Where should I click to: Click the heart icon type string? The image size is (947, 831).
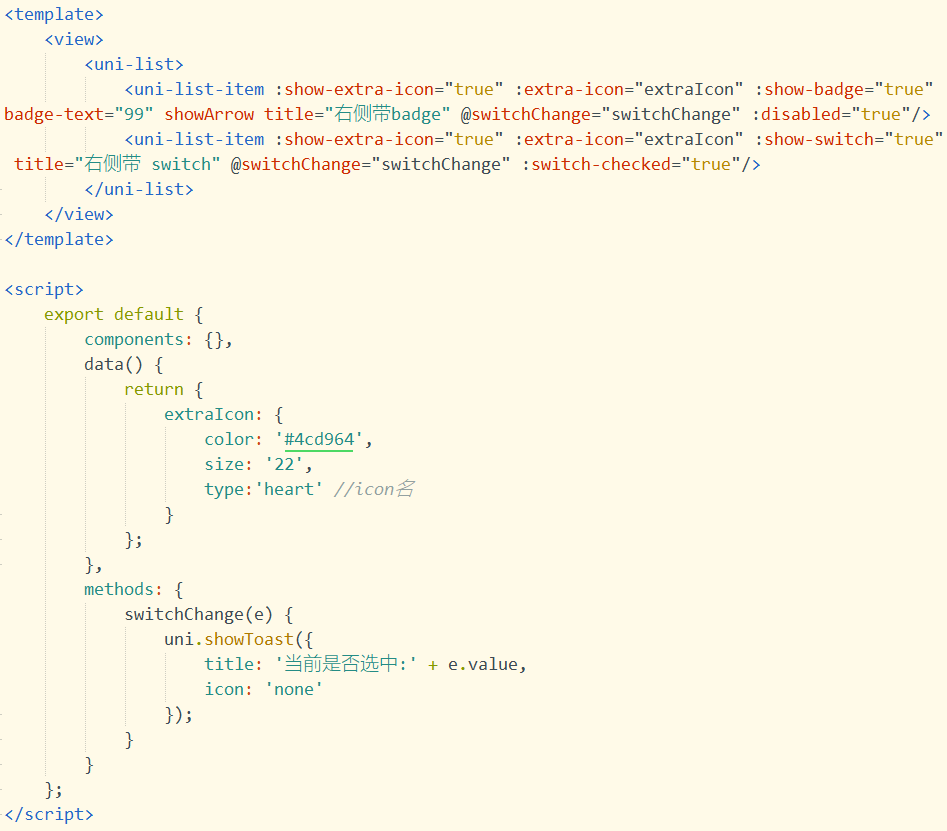point(289,488)
